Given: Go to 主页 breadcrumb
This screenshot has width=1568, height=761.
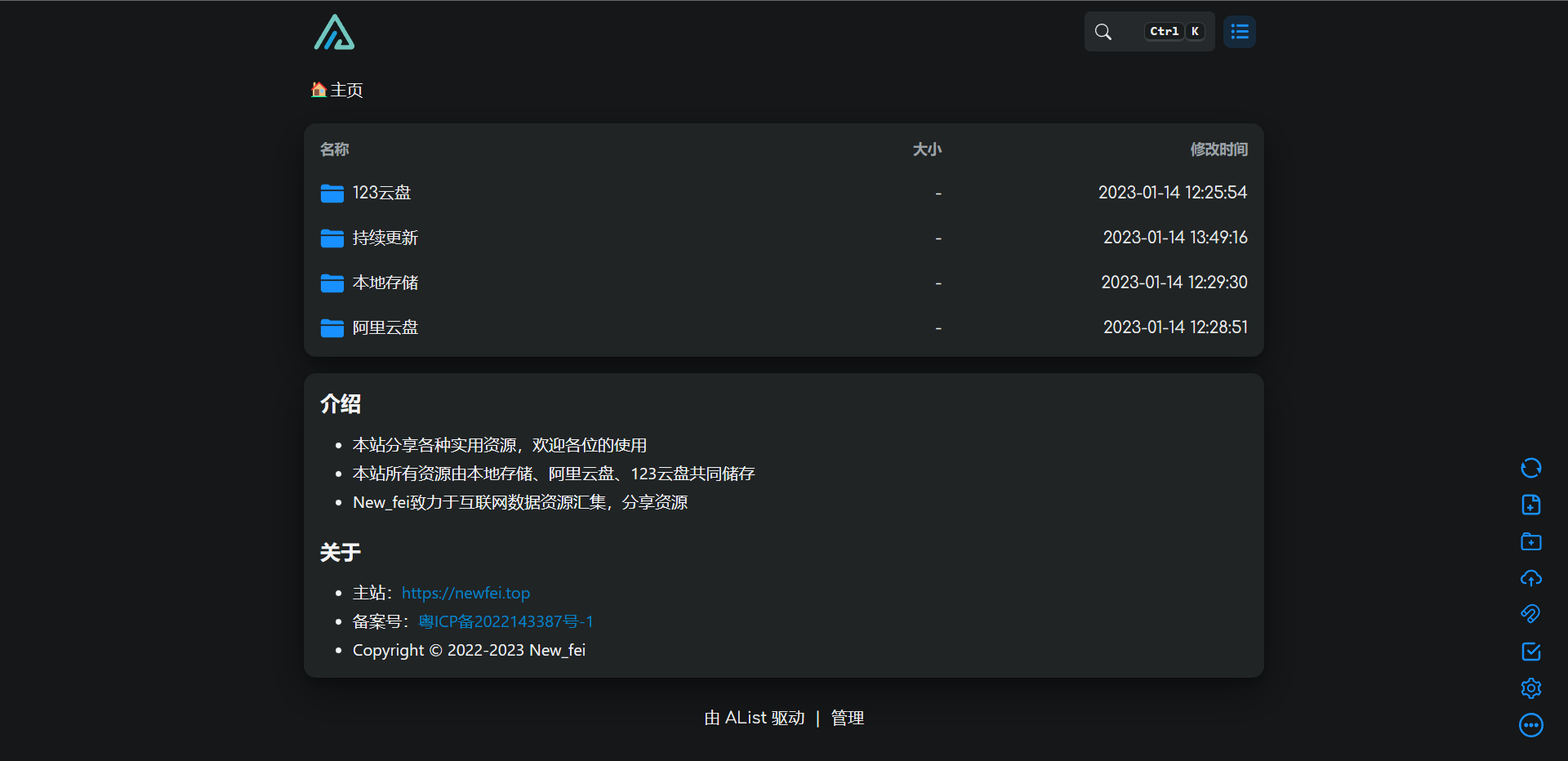Looking at the screenshot, I should click(338, 90).
